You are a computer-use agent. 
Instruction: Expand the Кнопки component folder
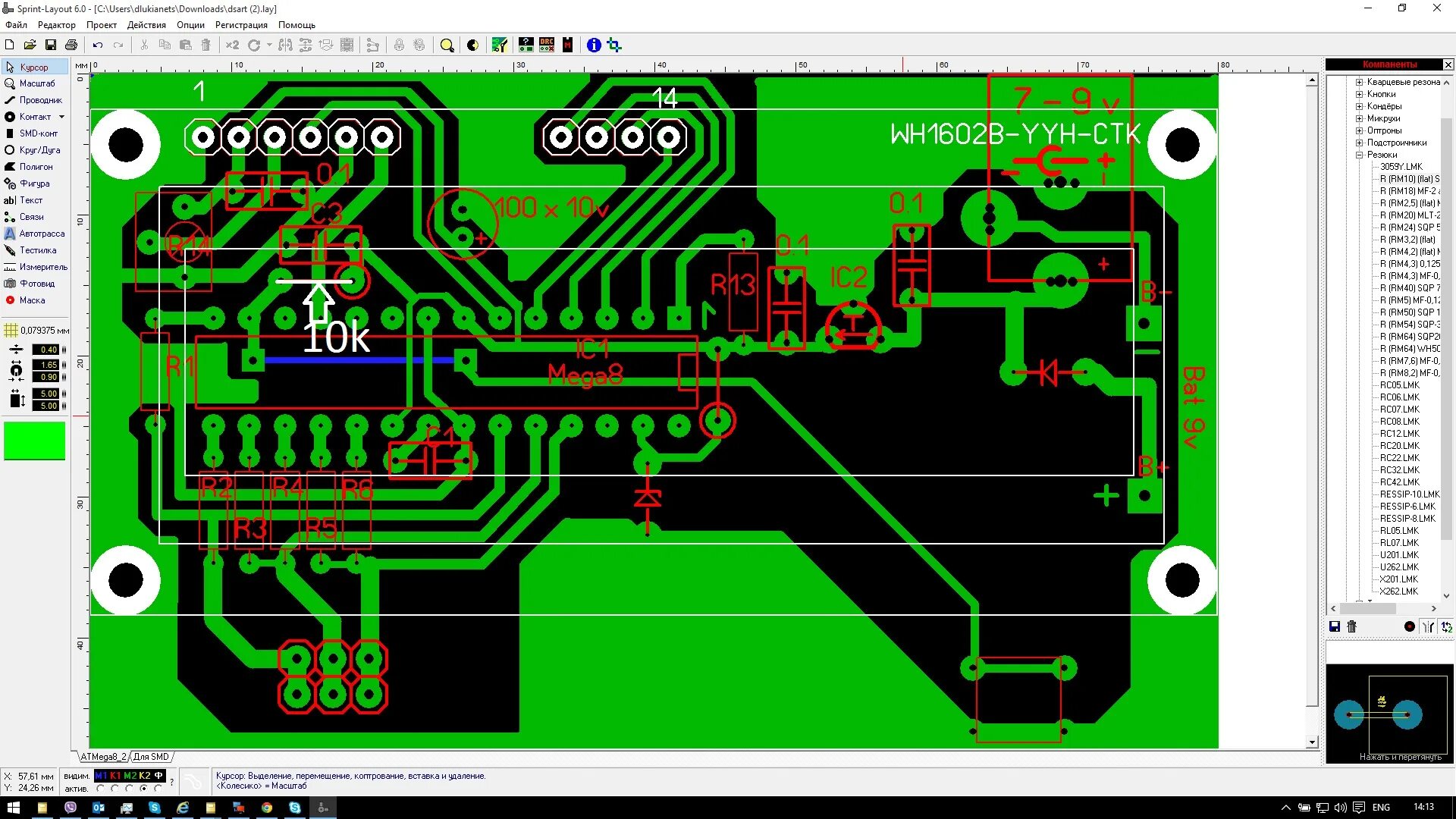click(1360, 94)
